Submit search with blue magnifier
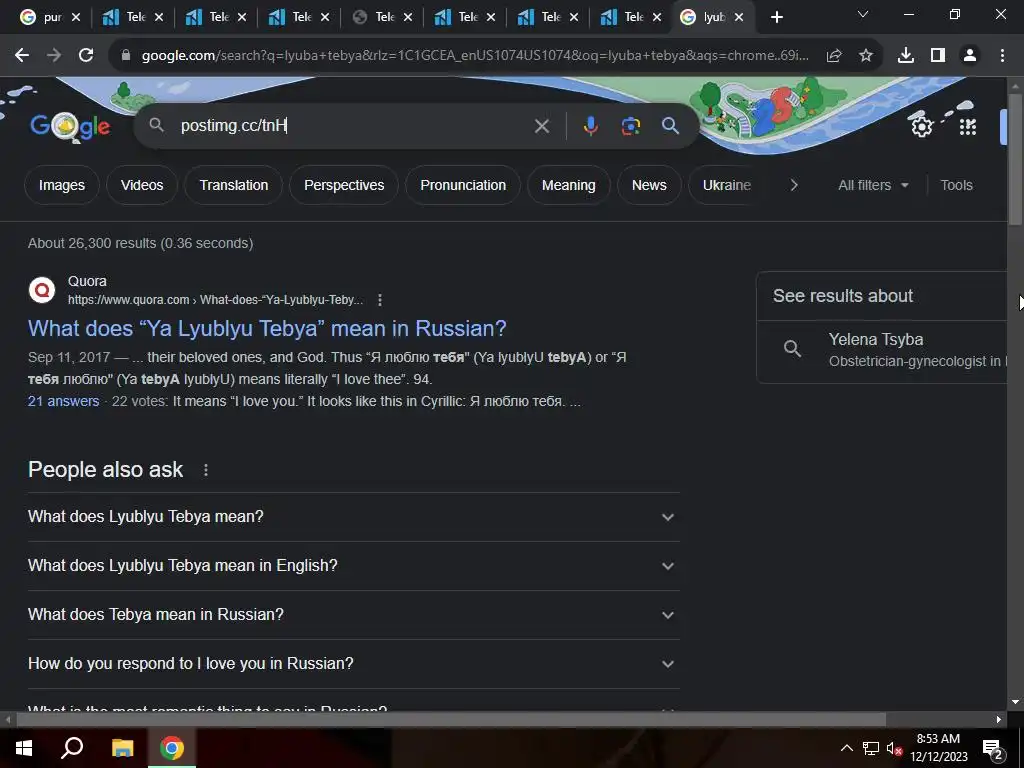This screenshot has height=768, width=1024. pos(670,125)
